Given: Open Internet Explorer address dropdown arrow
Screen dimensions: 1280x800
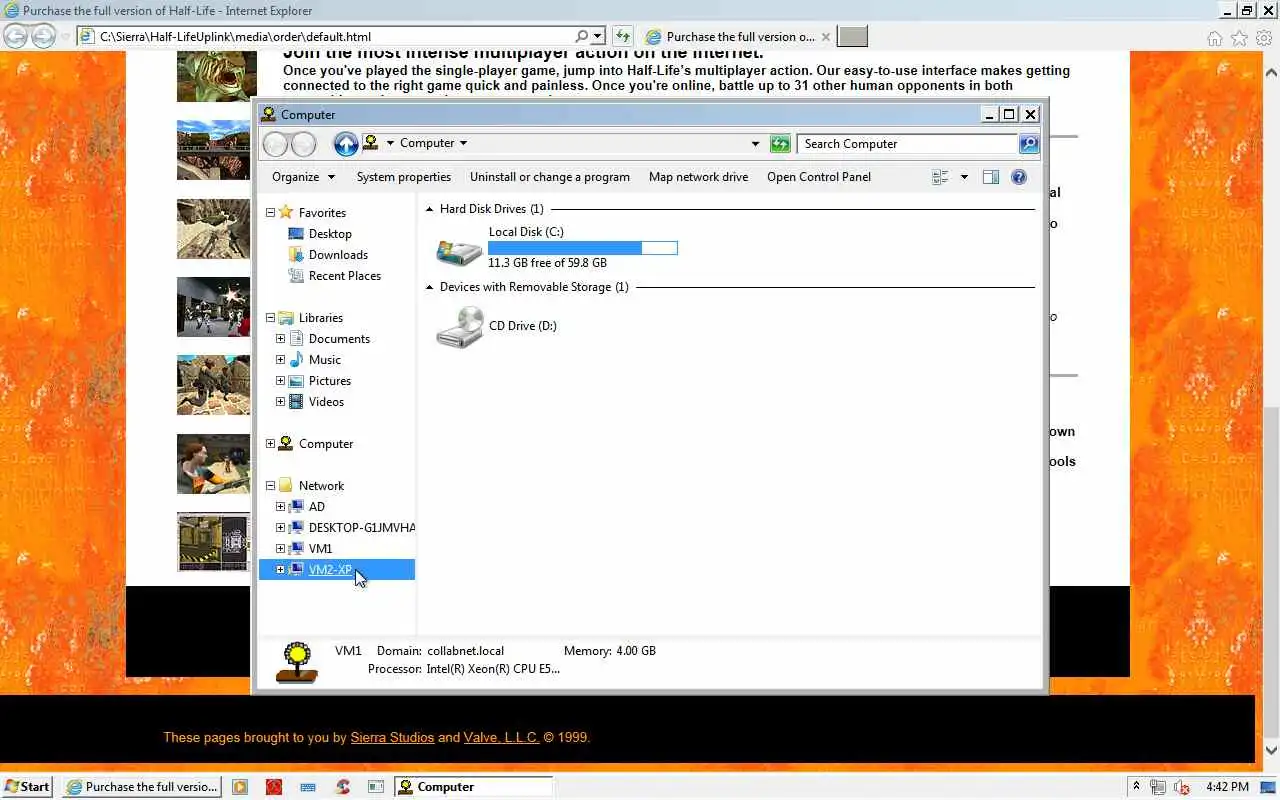Looking at the screenshot, I should click(598, 37).
